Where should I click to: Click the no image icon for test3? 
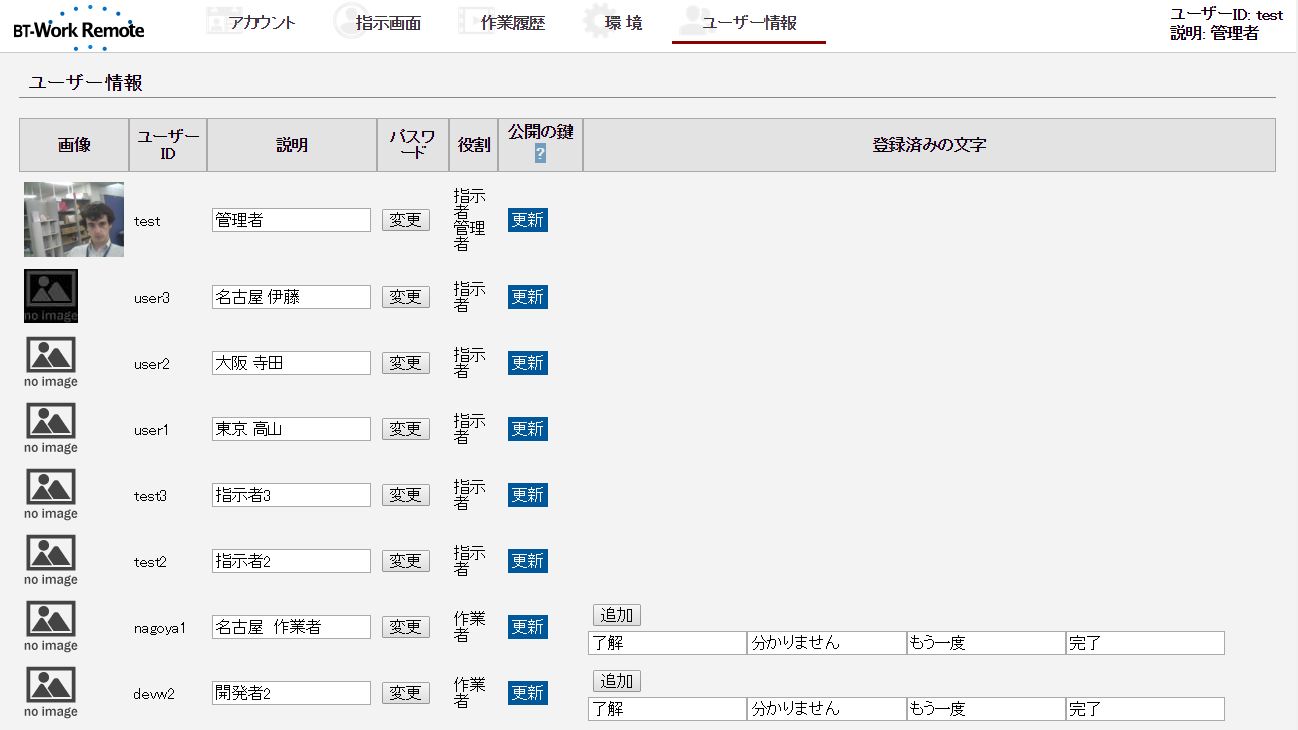(51, 494)
